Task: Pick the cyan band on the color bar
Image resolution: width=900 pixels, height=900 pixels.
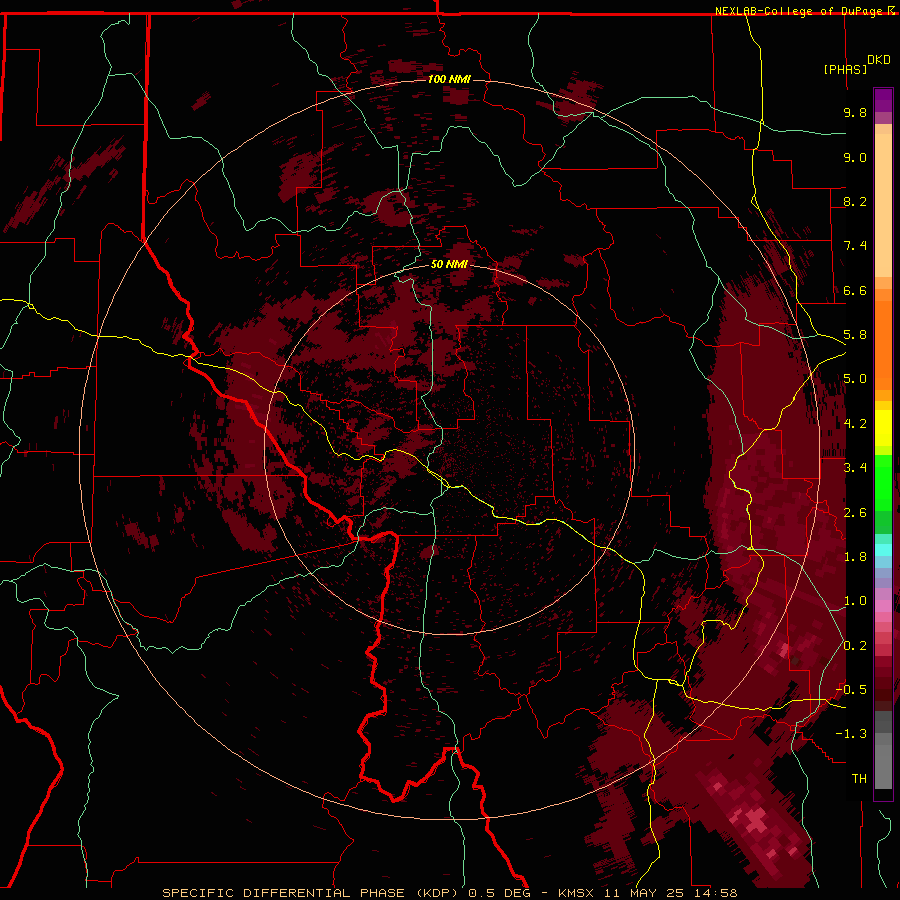Action: click(x=883, y=550)
